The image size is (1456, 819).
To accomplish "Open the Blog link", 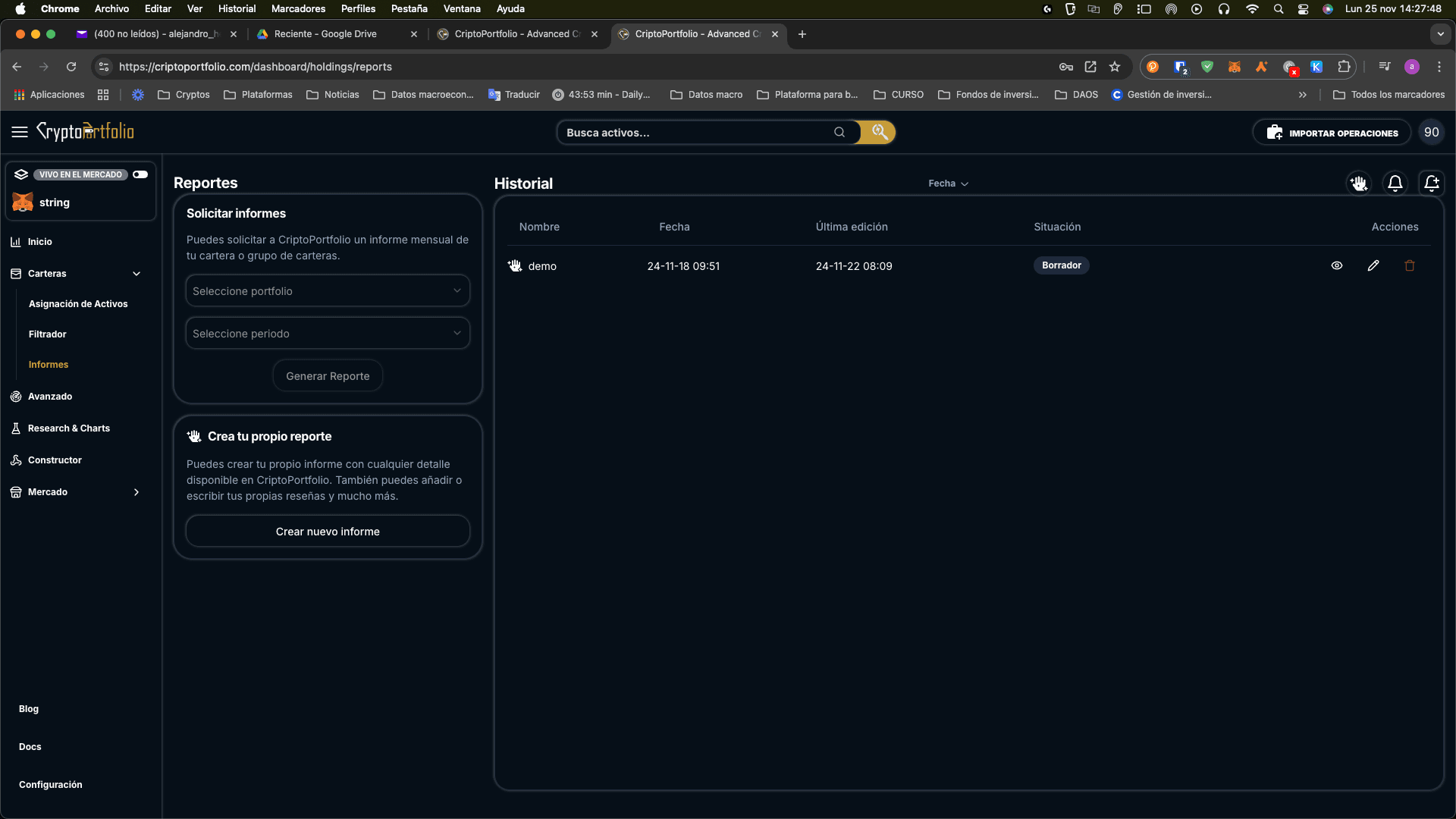I will coord(29,709).
